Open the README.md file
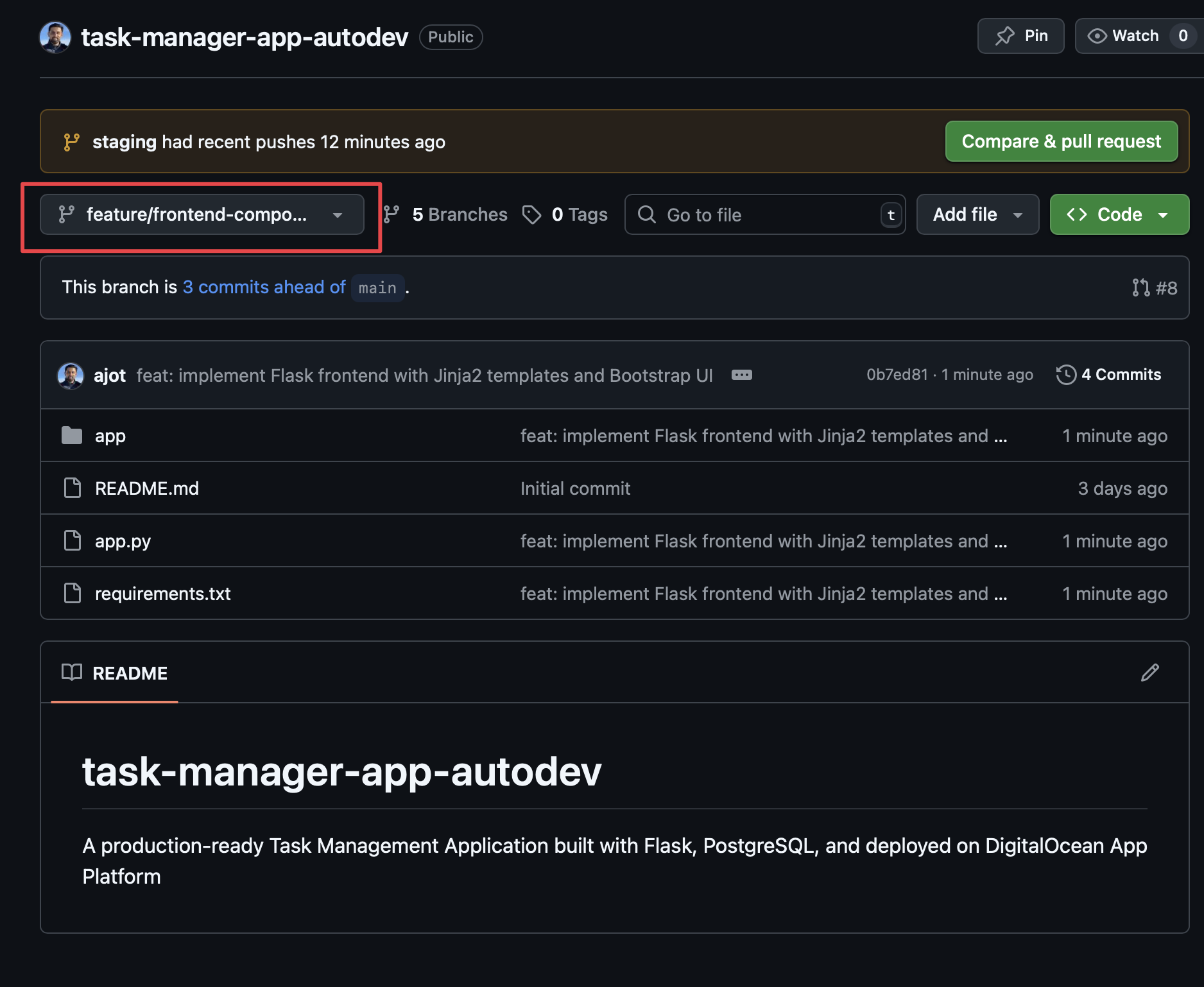 (147, 488)
